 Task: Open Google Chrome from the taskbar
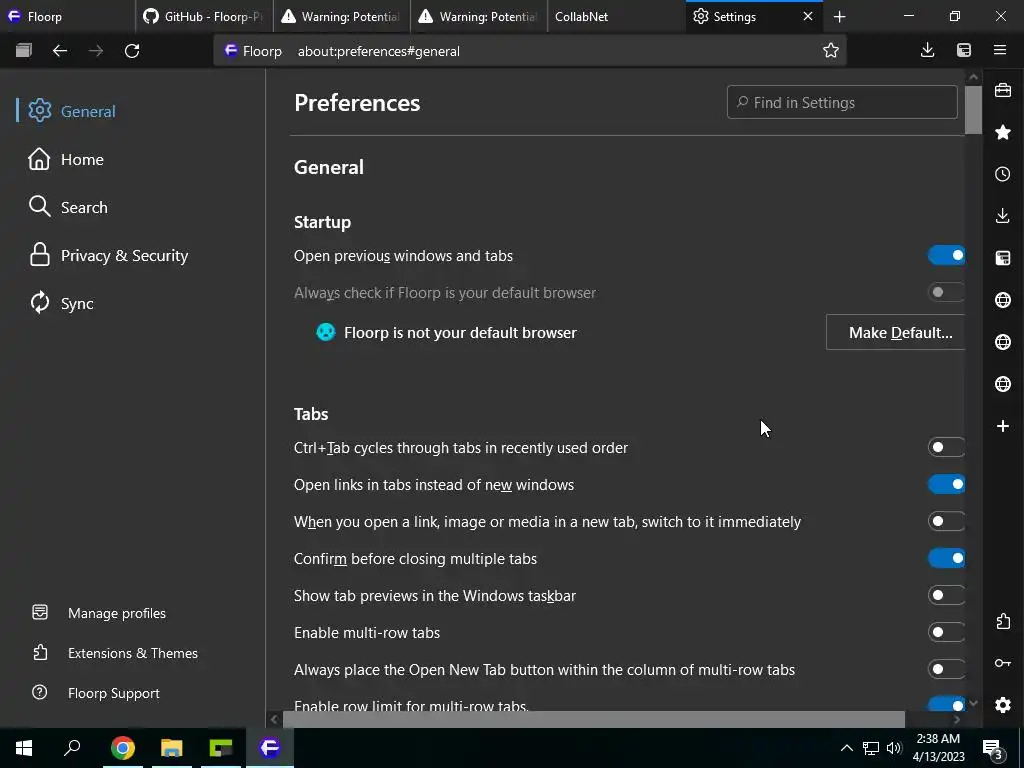tap(122, 748)
